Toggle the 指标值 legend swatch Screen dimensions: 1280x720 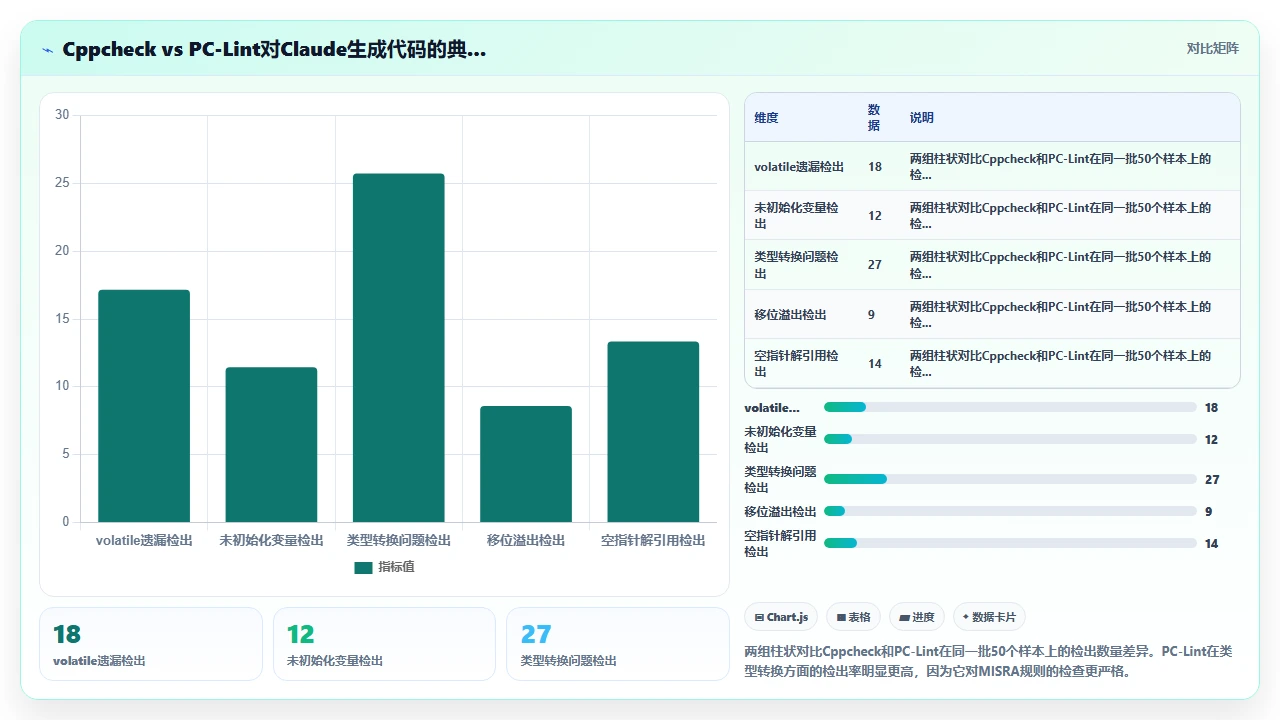pos(363,567)
